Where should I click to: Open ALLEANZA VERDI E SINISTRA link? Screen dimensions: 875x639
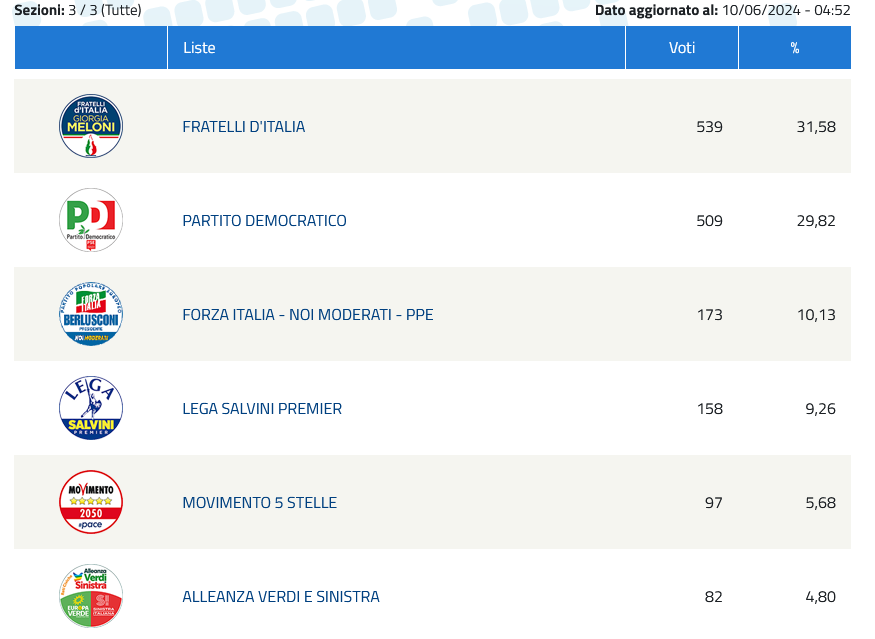coord(280,596)
